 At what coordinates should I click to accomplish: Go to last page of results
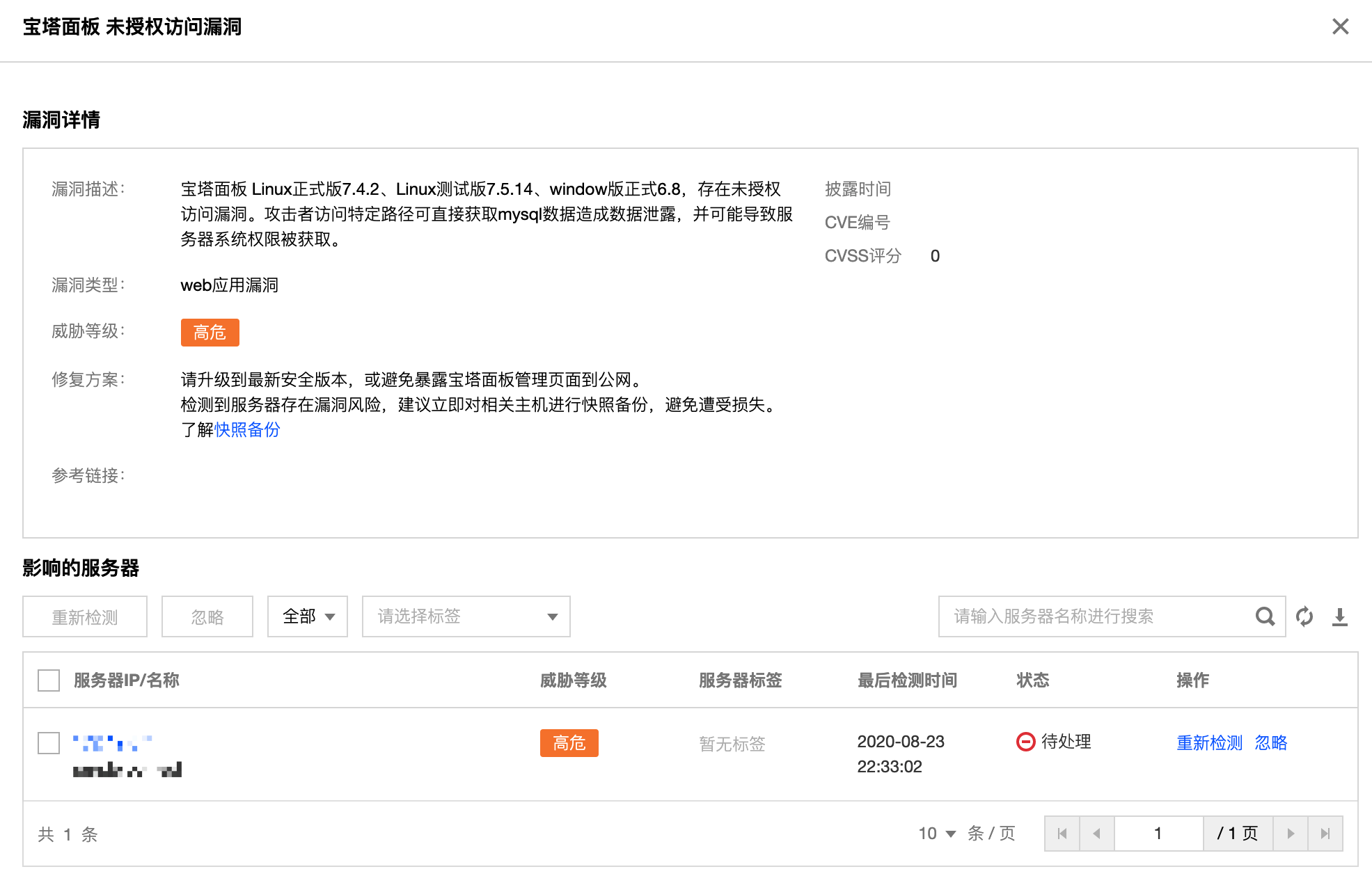click(1325, 834)
